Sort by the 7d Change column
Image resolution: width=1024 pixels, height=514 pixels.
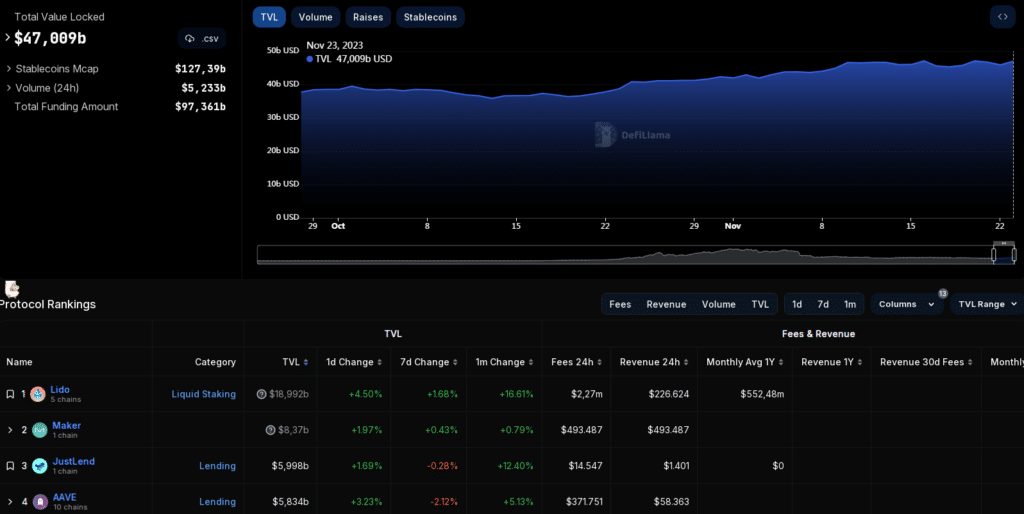click(x=455, y=362)
